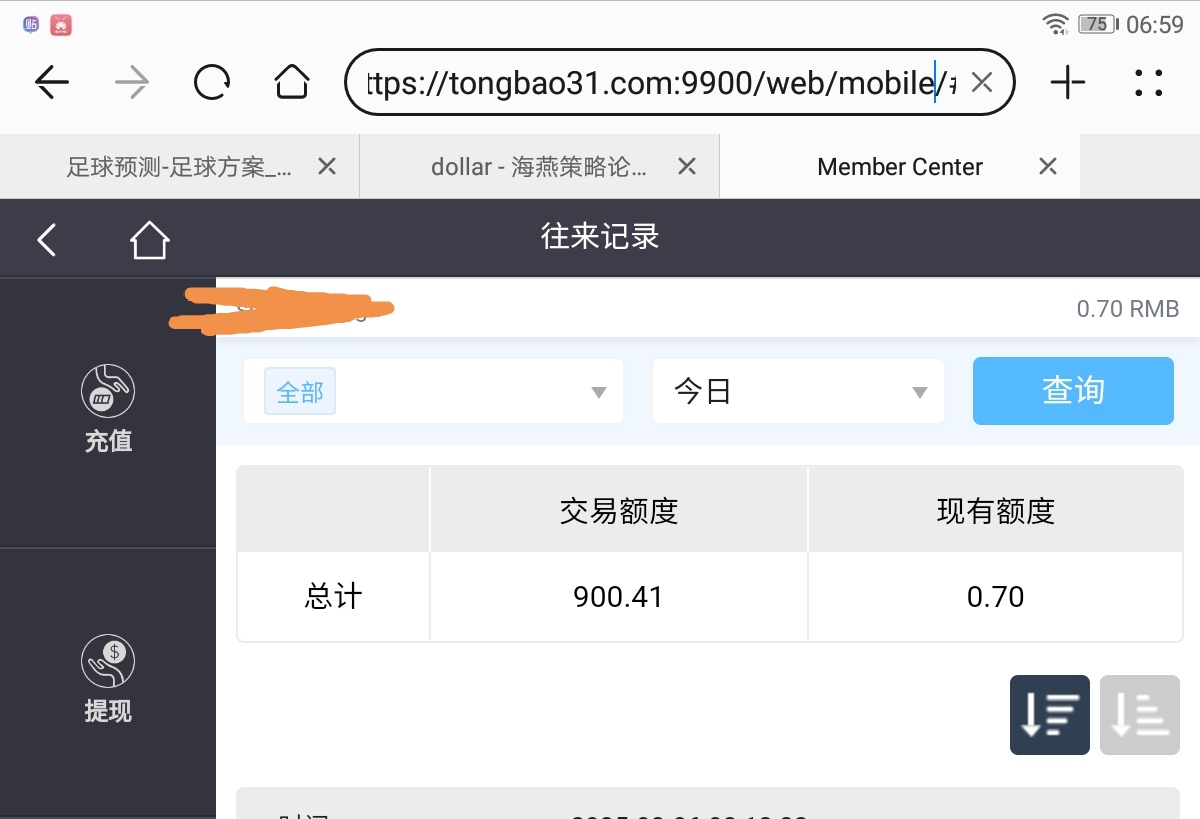Tap the browser back arrow
Screen dimensions: 1200x819
click(52, 82)
